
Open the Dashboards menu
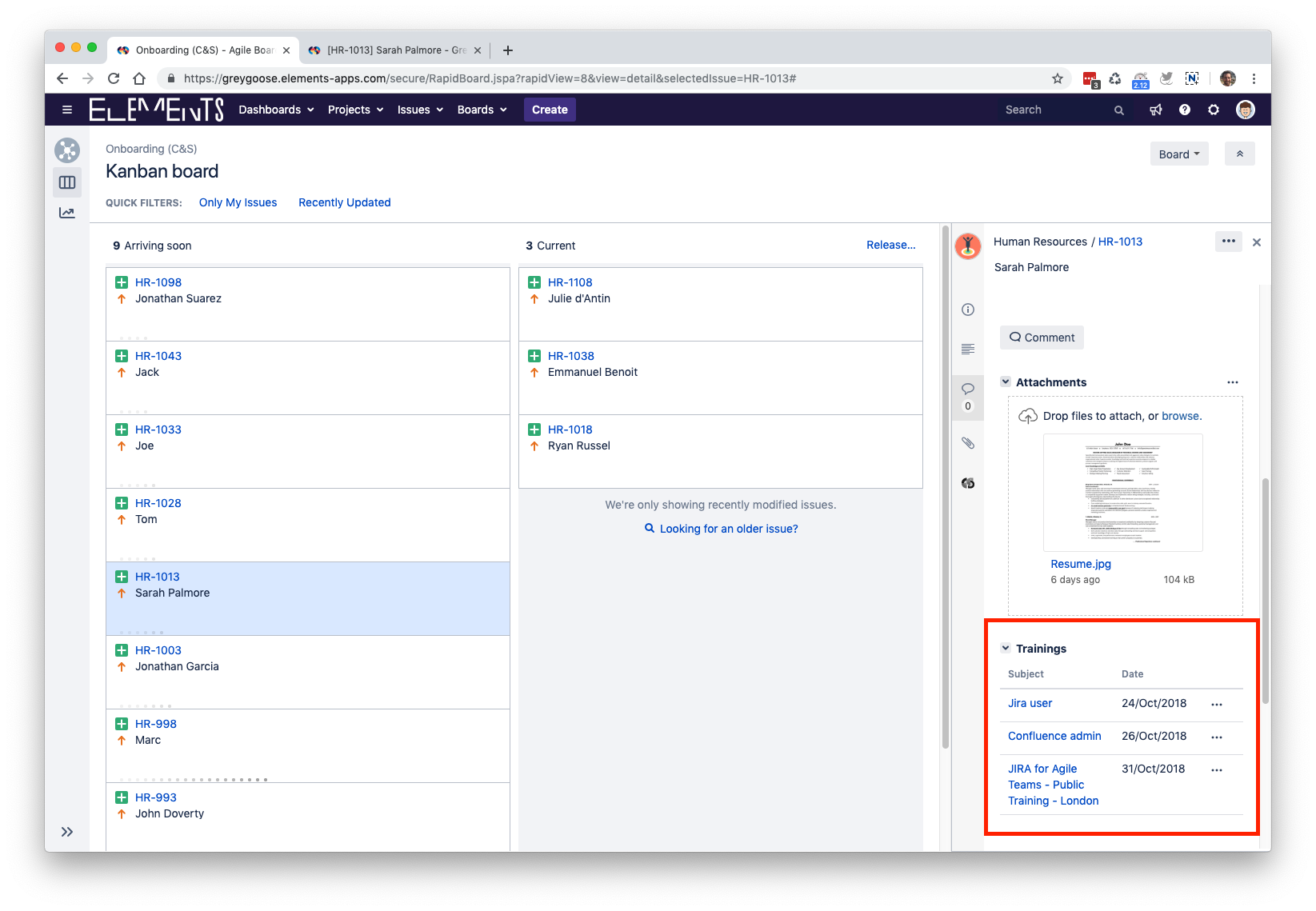(276, 110)
